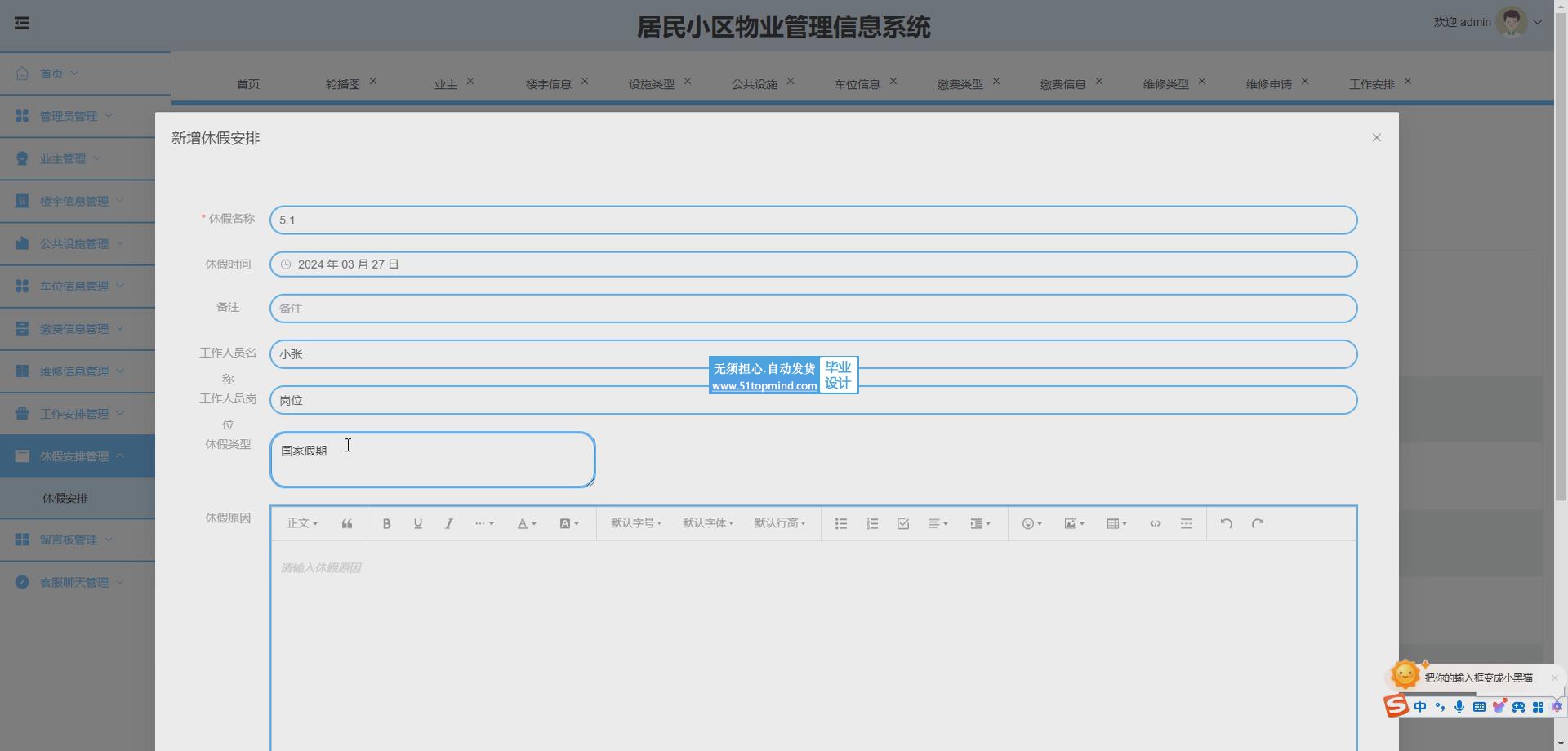
Task: Insert a todo checkbox list
Action: 903,524
